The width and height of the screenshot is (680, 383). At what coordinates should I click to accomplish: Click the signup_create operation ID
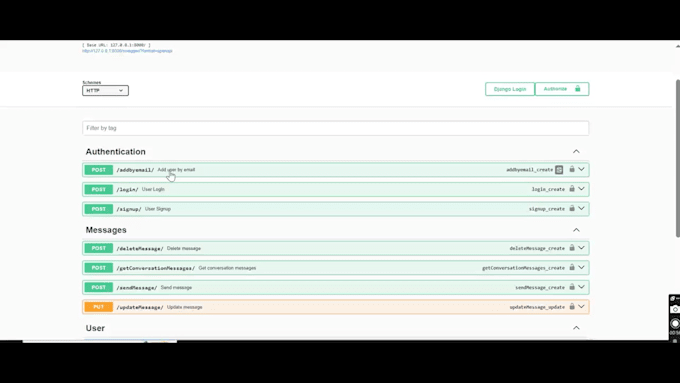(x=547, y=209)
